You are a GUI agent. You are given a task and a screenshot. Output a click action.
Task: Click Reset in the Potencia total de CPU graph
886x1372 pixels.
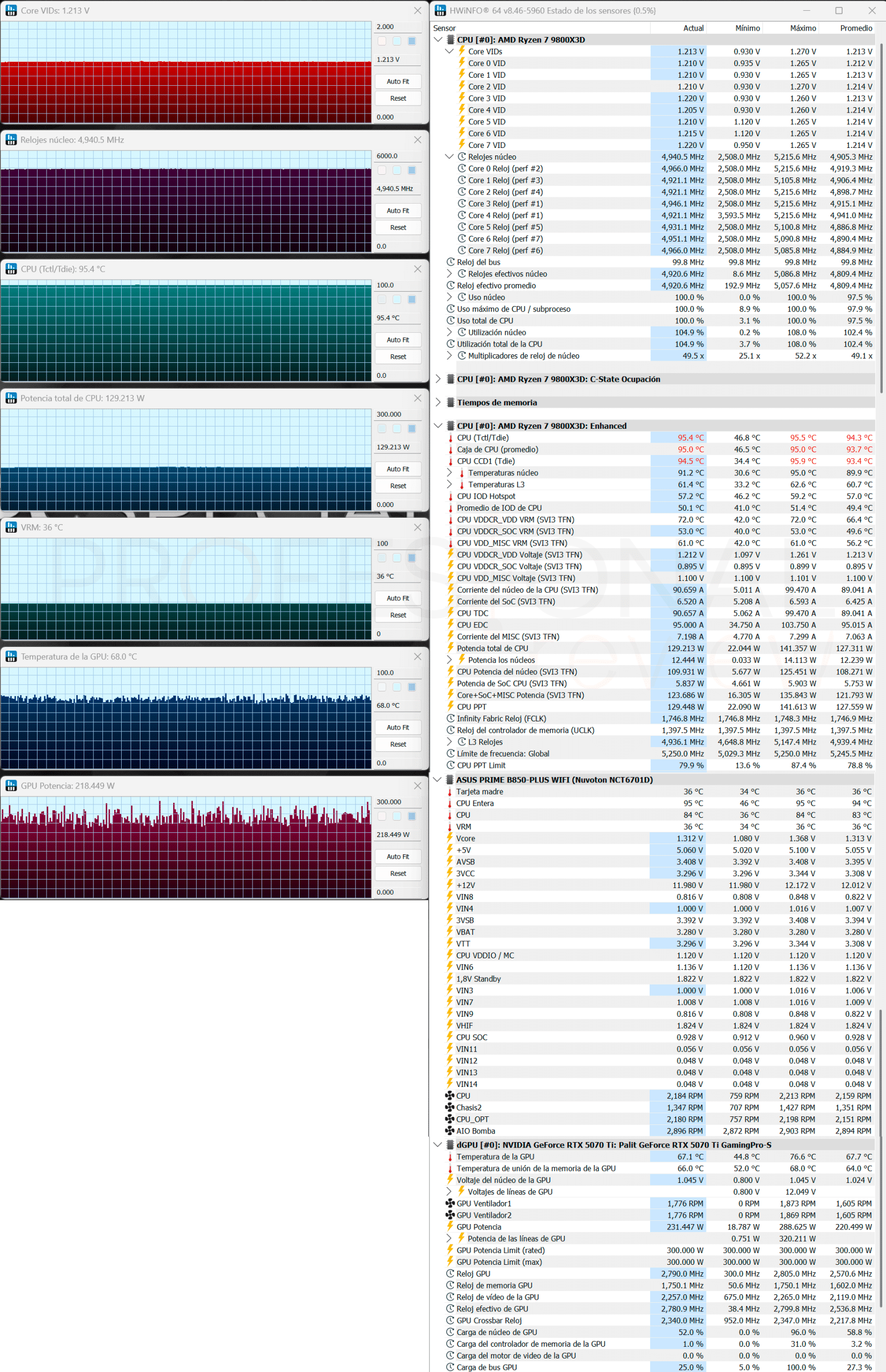click(x=398, y=486)
